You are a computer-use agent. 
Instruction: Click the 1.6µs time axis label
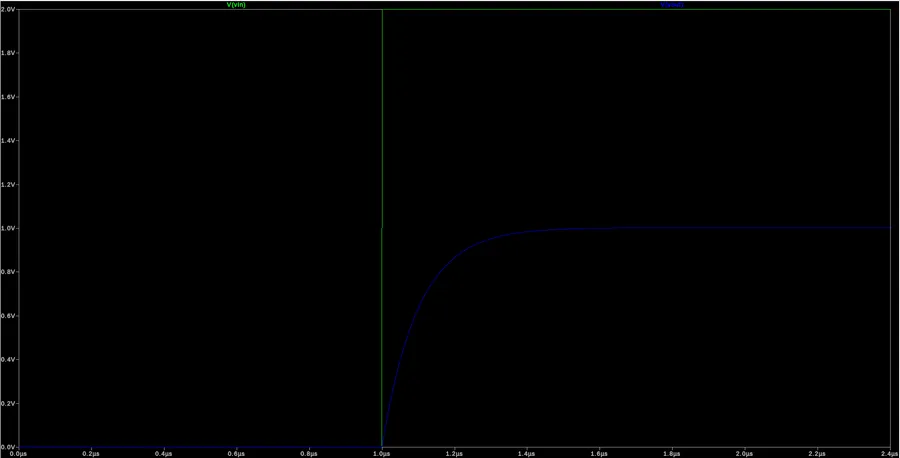(600, 453)
